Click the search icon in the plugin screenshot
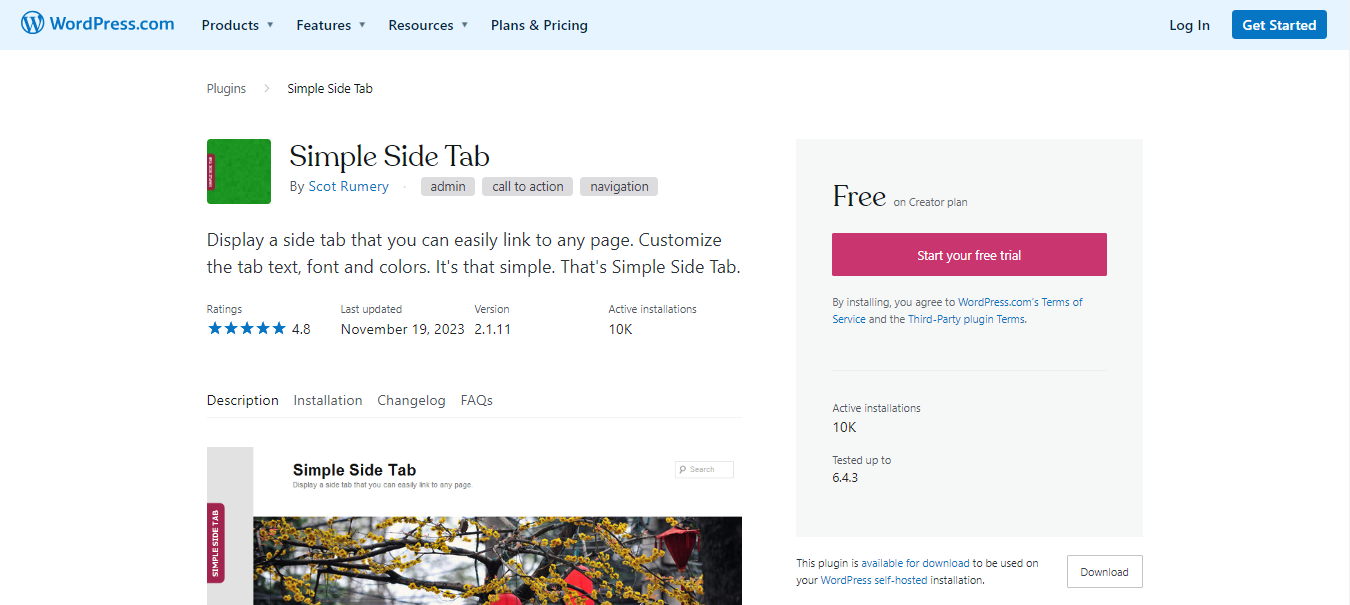This screenshot has width=1350, height=605. point(681,469)
